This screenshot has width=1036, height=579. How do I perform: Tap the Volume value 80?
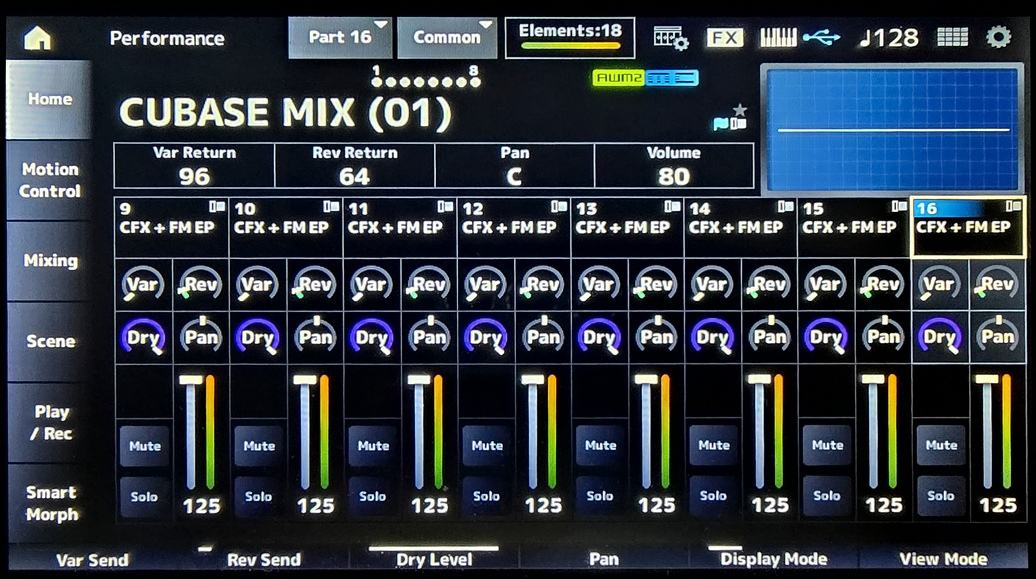click(674, 166)
